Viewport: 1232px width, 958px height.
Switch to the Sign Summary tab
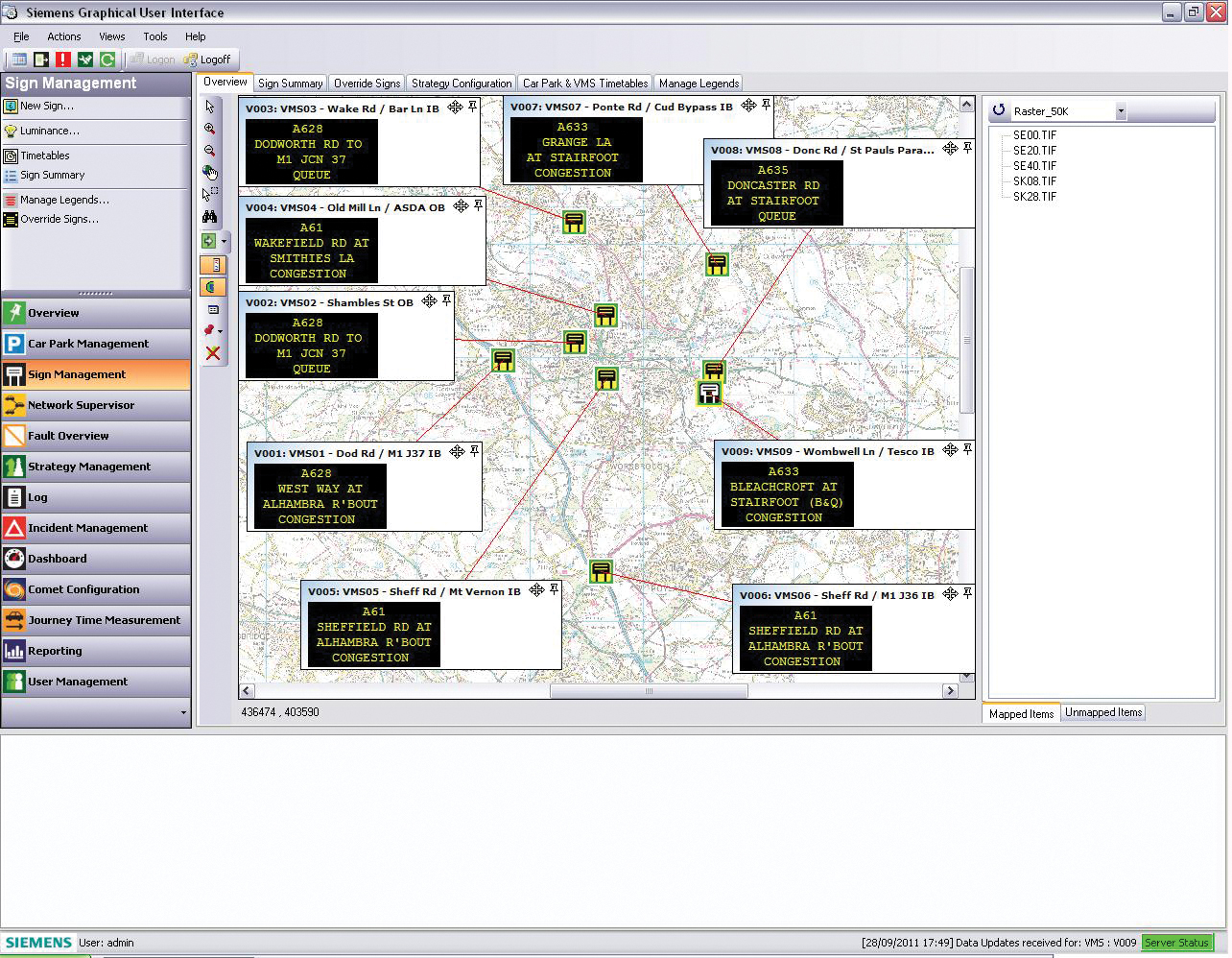coord(291,84)
